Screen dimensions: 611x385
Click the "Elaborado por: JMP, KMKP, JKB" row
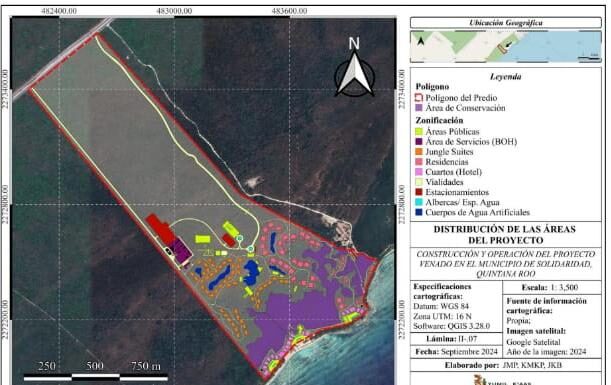pyautogui.click(x=505, y=365)
